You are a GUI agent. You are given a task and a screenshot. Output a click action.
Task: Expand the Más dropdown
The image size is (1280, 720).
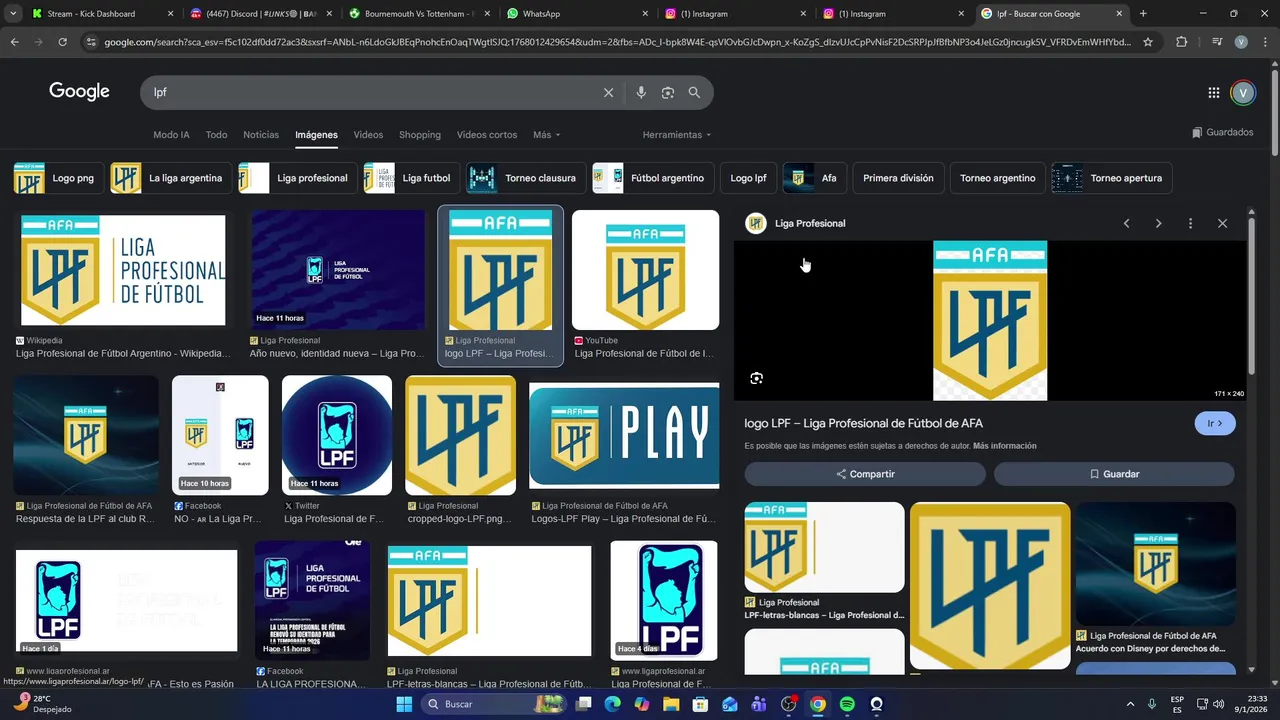click(546, 135)
